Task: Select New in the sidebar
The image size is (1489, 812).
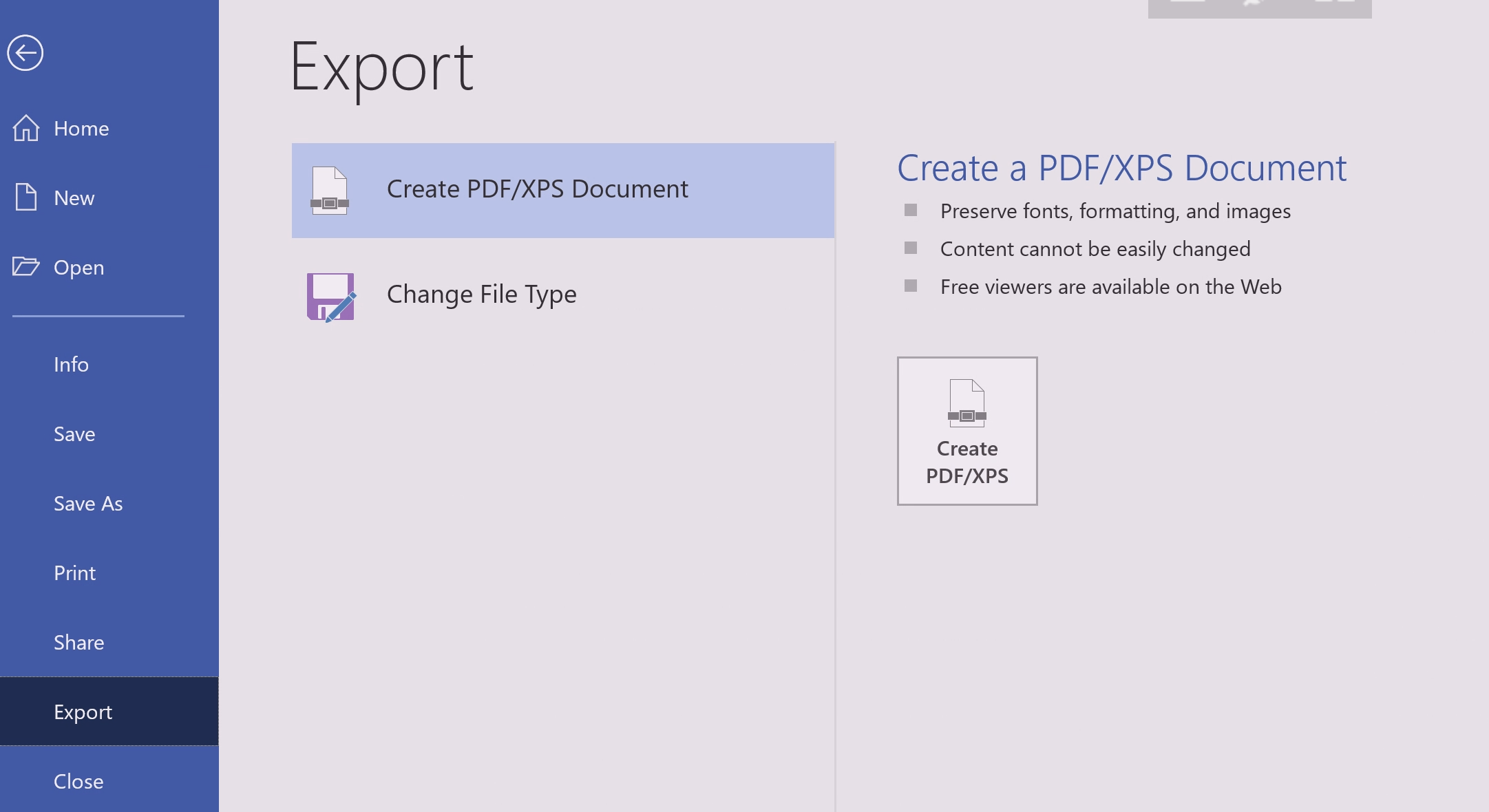Action: point(109,198)
